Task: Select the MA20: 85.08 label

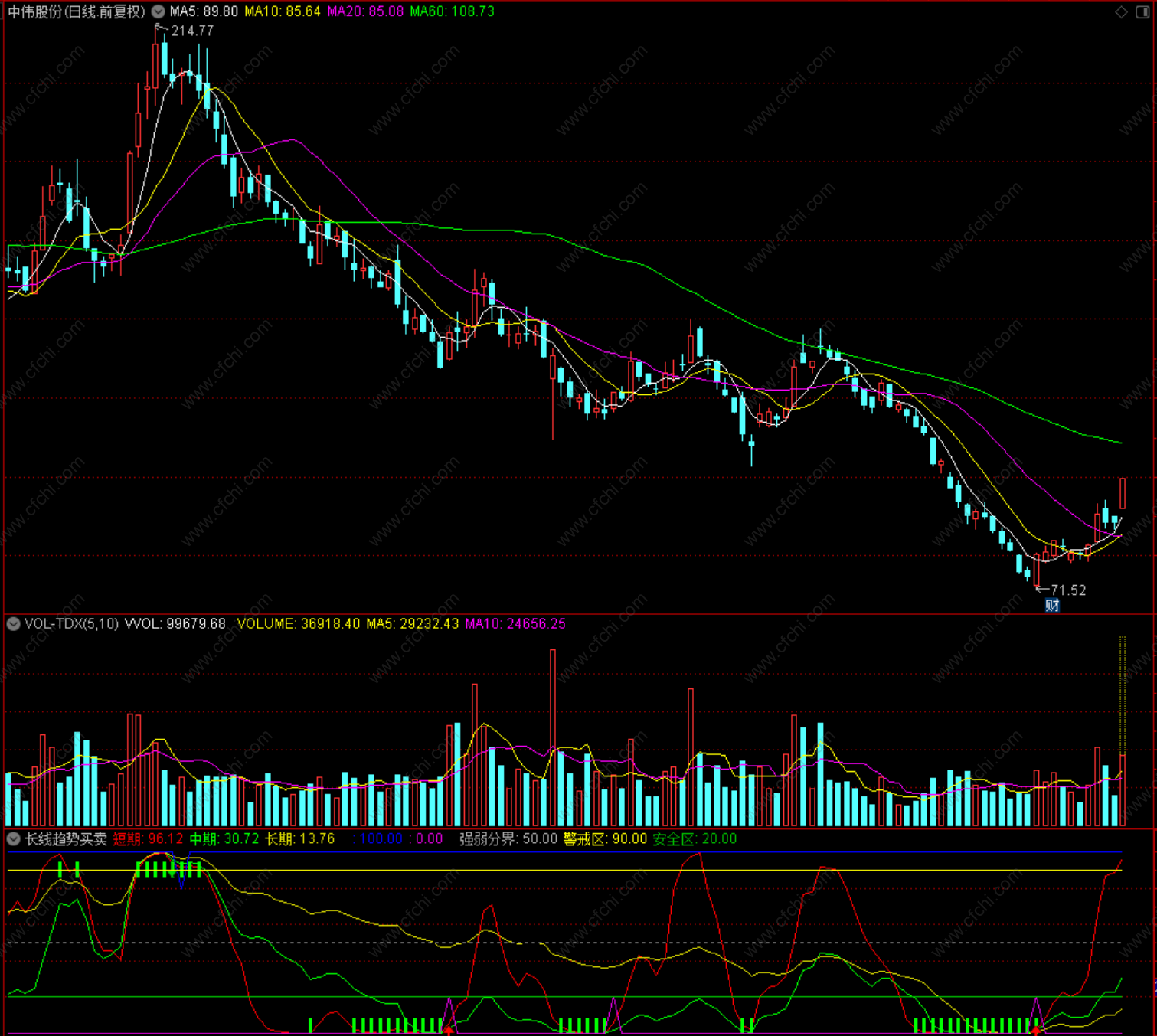Action: coord(365,11)
